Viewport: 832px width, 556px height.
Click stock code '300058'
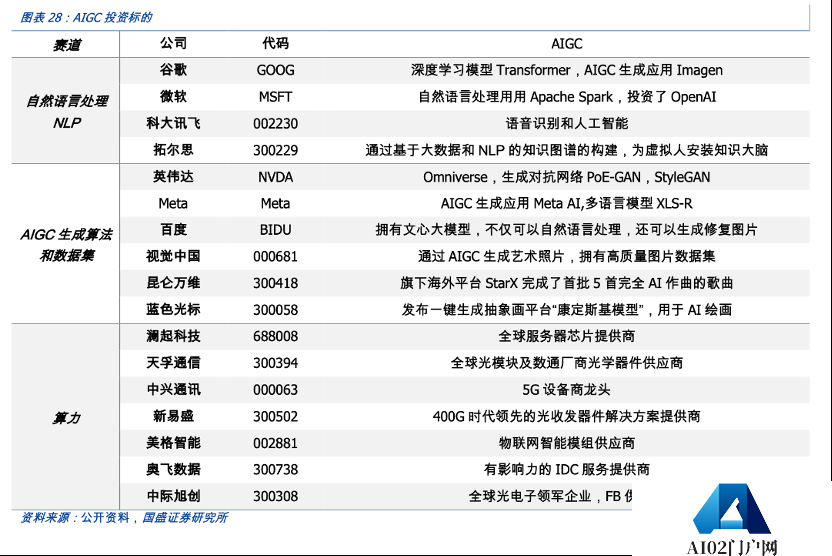[275, 310]
